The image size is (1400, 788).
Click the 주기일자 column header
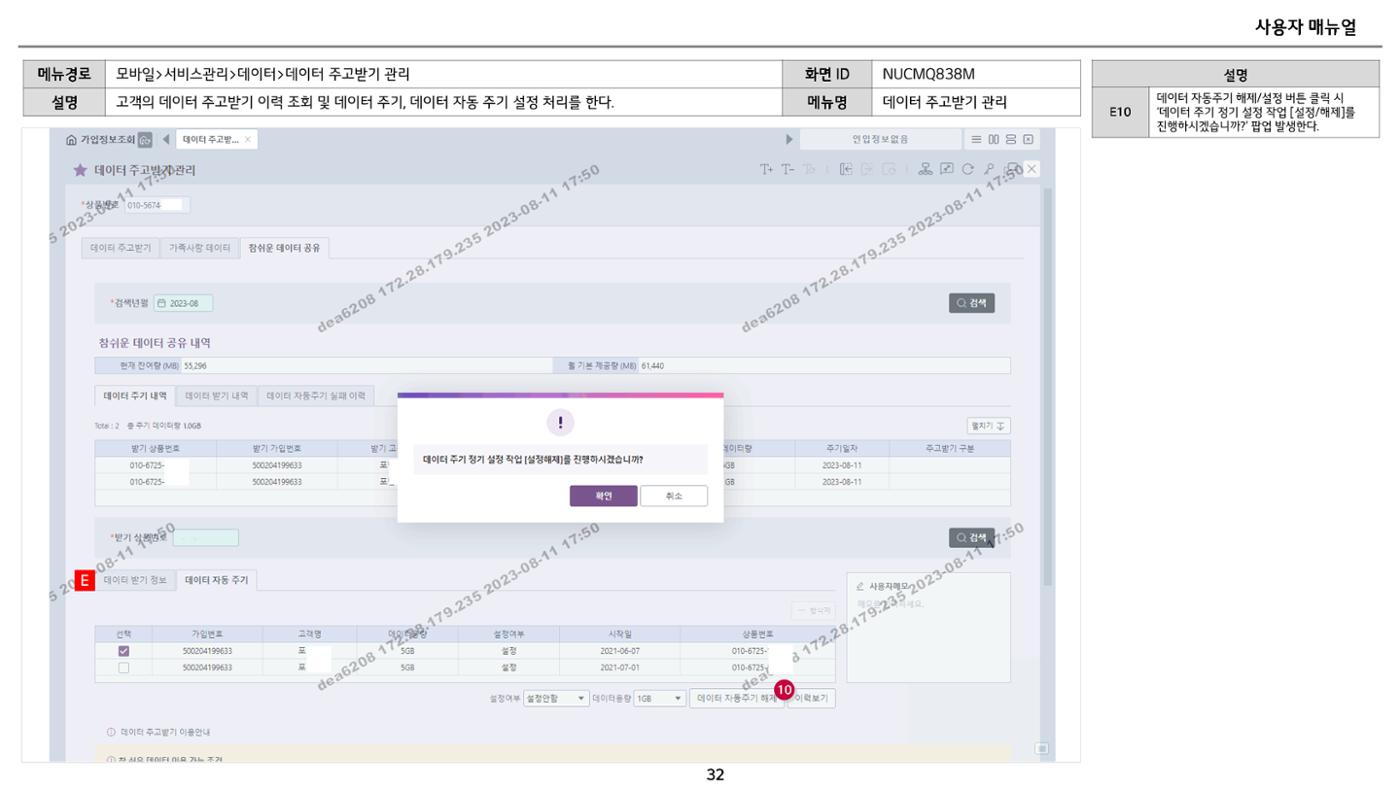point(842,449)
